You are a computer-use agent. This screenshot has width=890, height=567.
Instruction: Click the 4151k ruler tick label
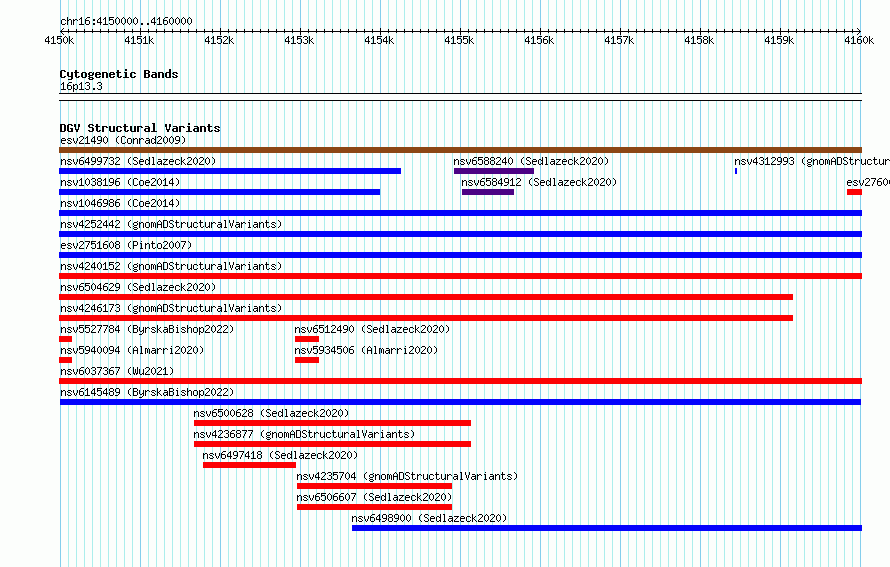pyautogui.click(x=139, y=40)
